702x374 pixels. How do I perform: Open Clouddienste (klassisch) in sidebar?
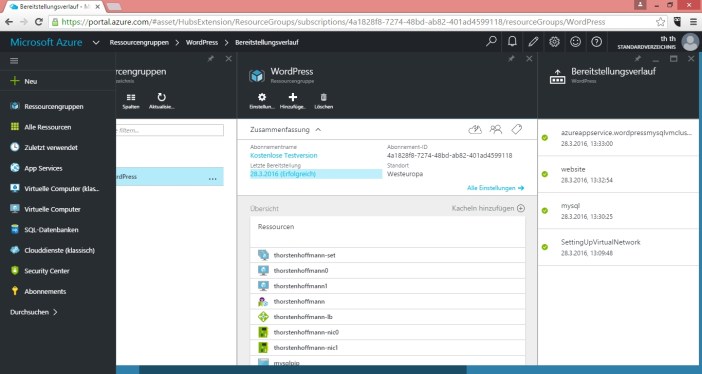[x=57, y=250]
